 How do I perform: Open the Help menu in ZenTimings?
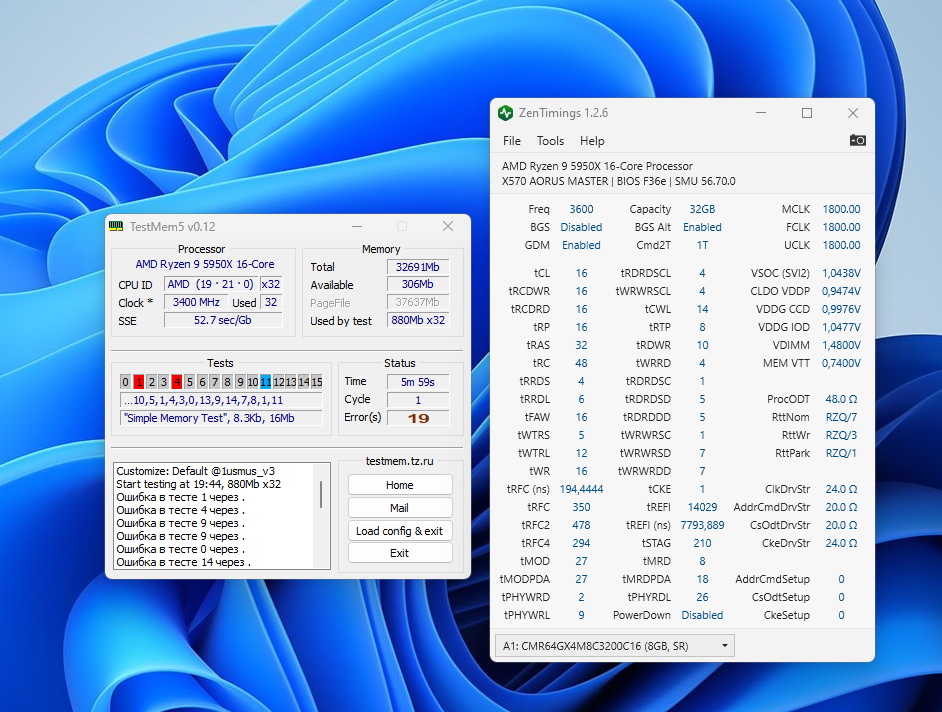pos(592,141)
